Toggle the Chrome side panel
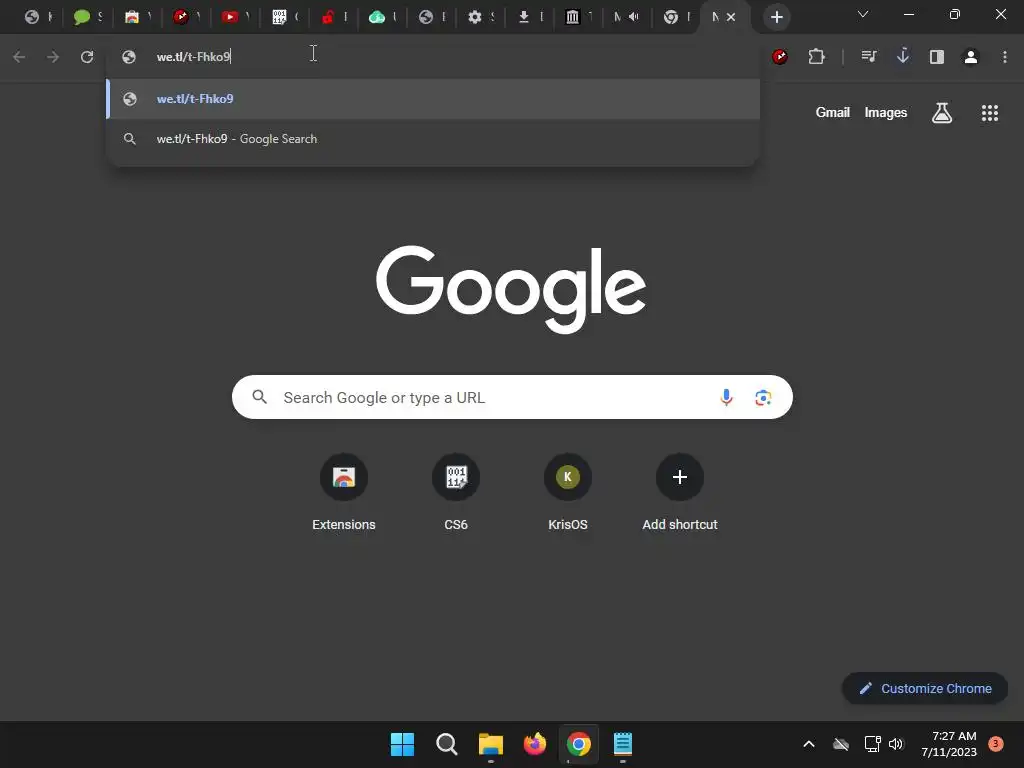The image size is (1024, 768). click(937, 57)
